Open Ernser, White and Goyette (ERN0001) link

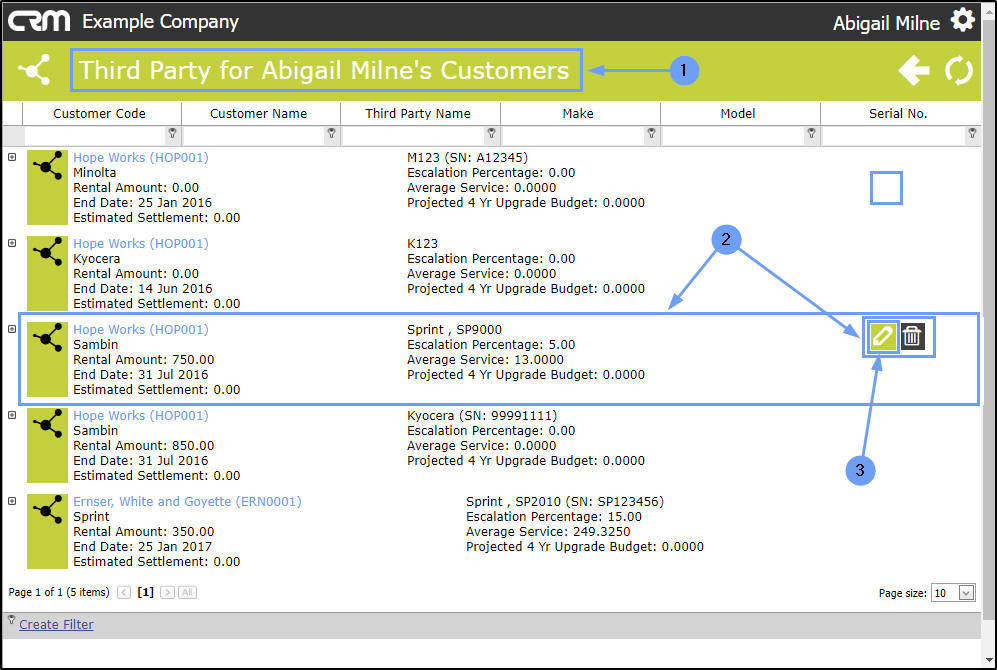187,502
